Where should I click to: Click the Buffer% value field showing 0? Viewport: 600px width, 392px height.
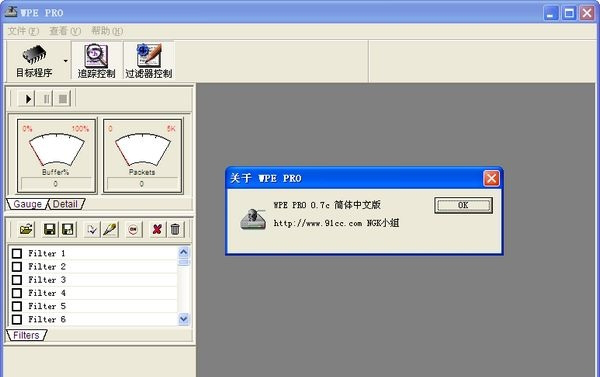tap(56, 184)
